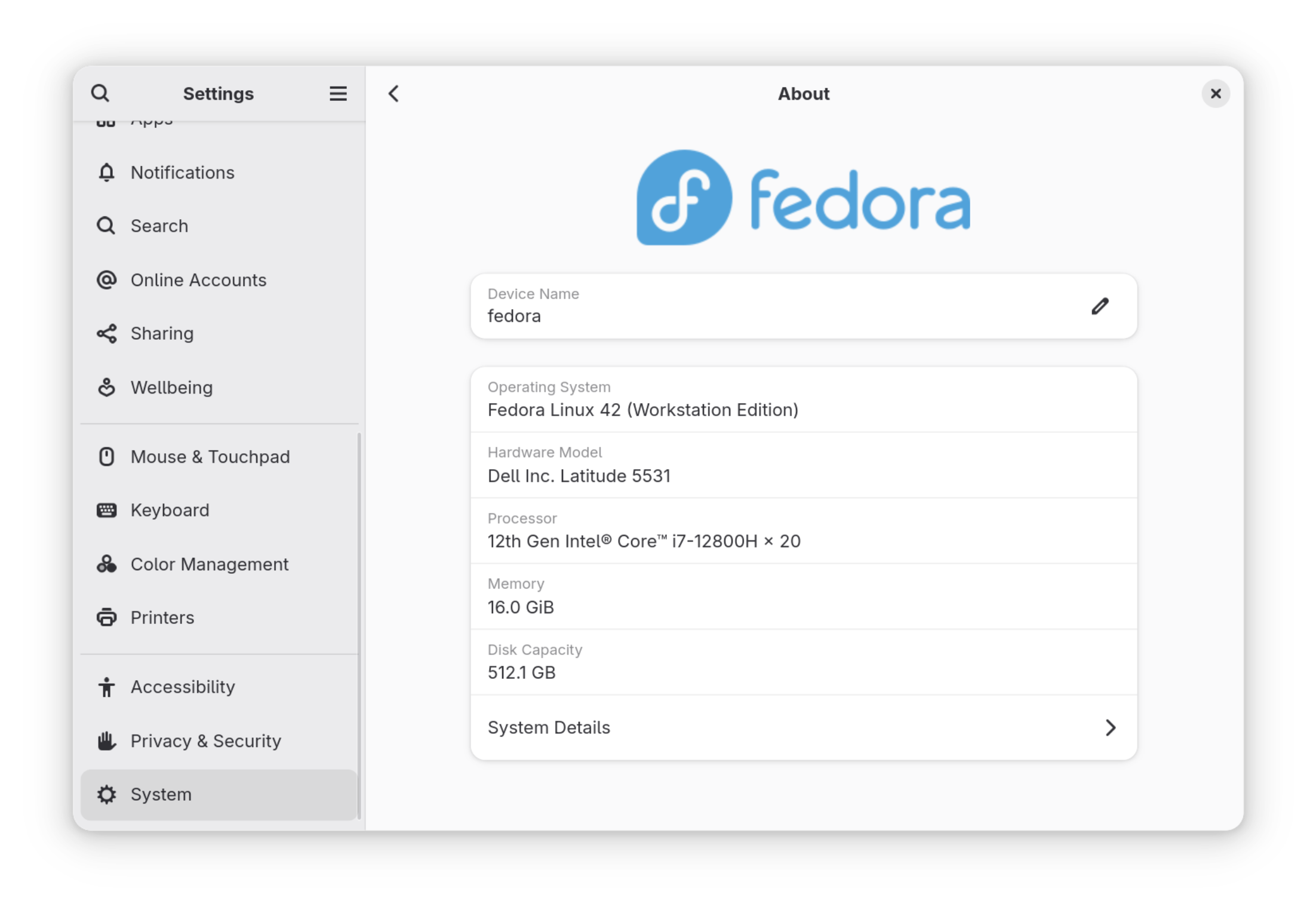Image resolution: width=1316 pixels, height=910 pixels.
Task: Click the Sharing icon in sidebar
Action: pos(106,334)
